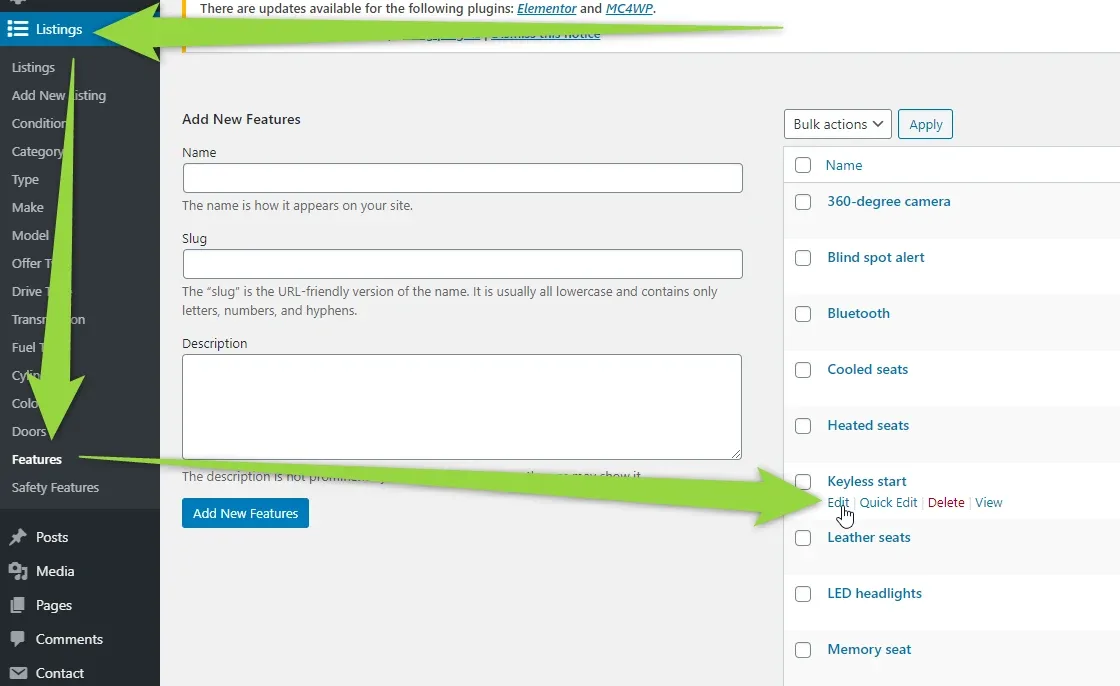Go to Type taxonomy page
Viewport: 1120px width, 686px height.
point(25,179)
